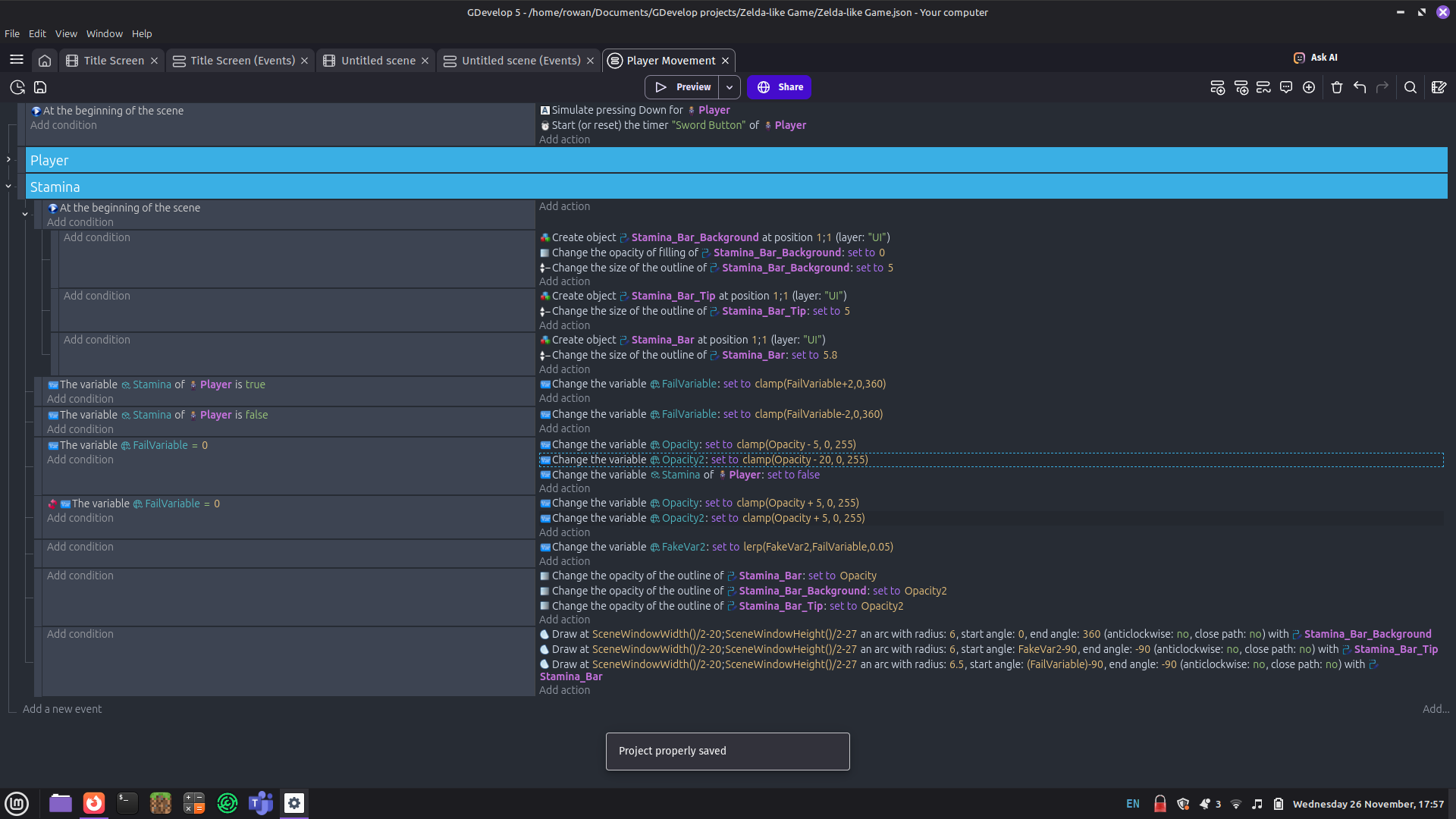Click the Add a sub-event toolbar icon

[1241, 87]
